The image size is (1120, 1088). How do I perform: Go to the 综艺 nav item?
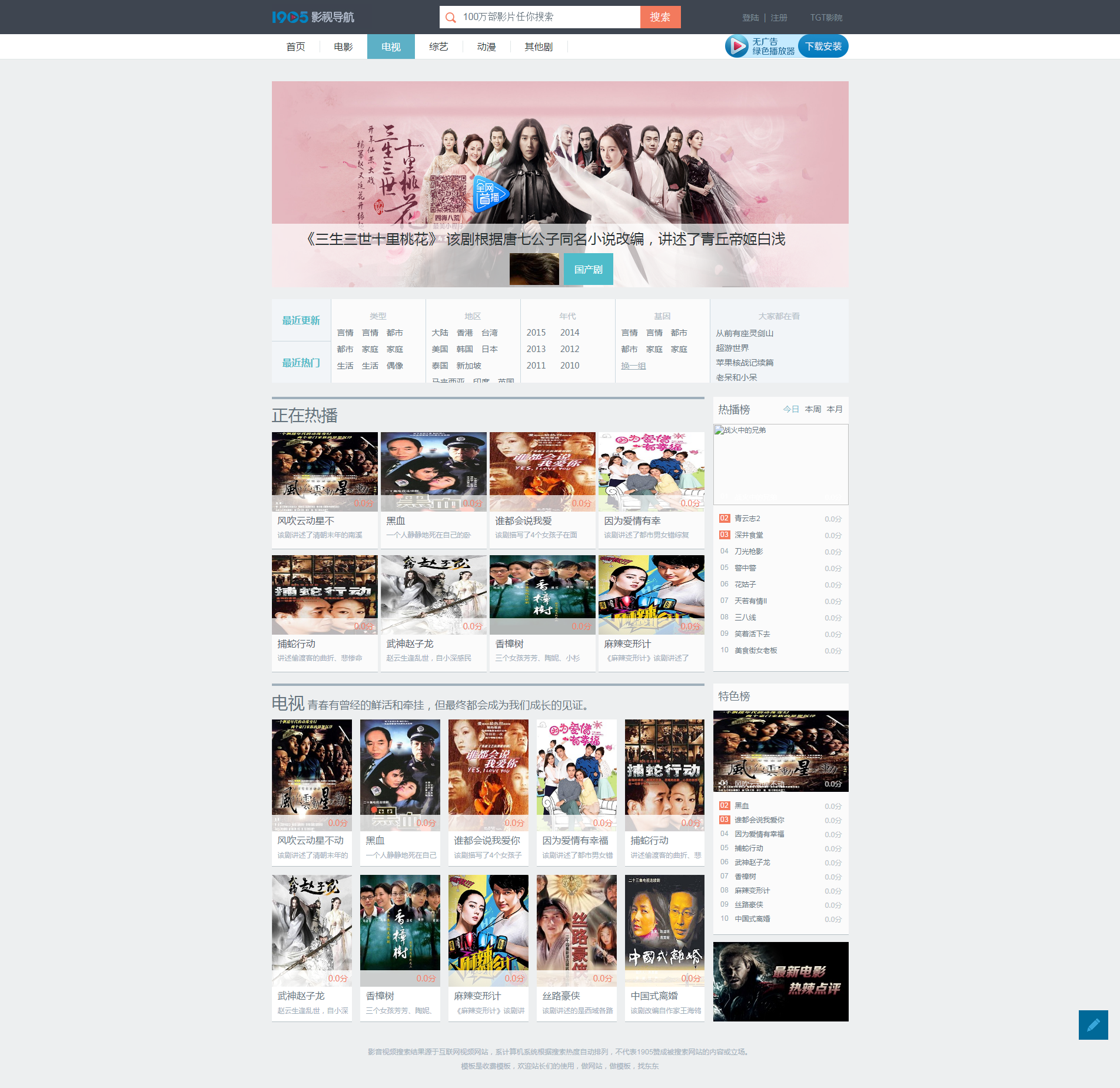click(438, 47)
